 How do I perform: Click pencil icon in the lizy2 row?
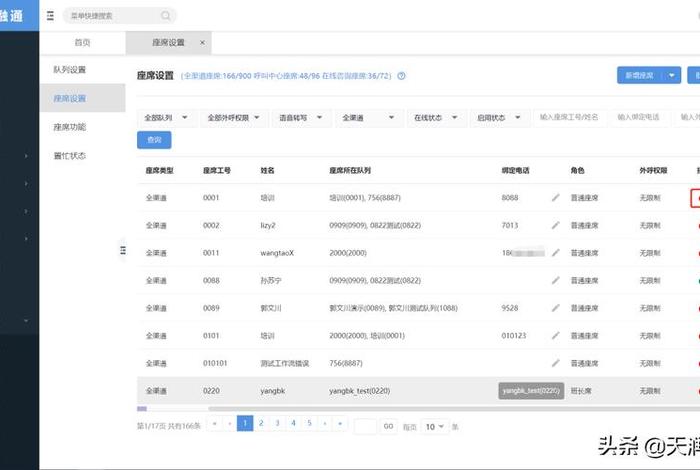[x=555, y=225]
